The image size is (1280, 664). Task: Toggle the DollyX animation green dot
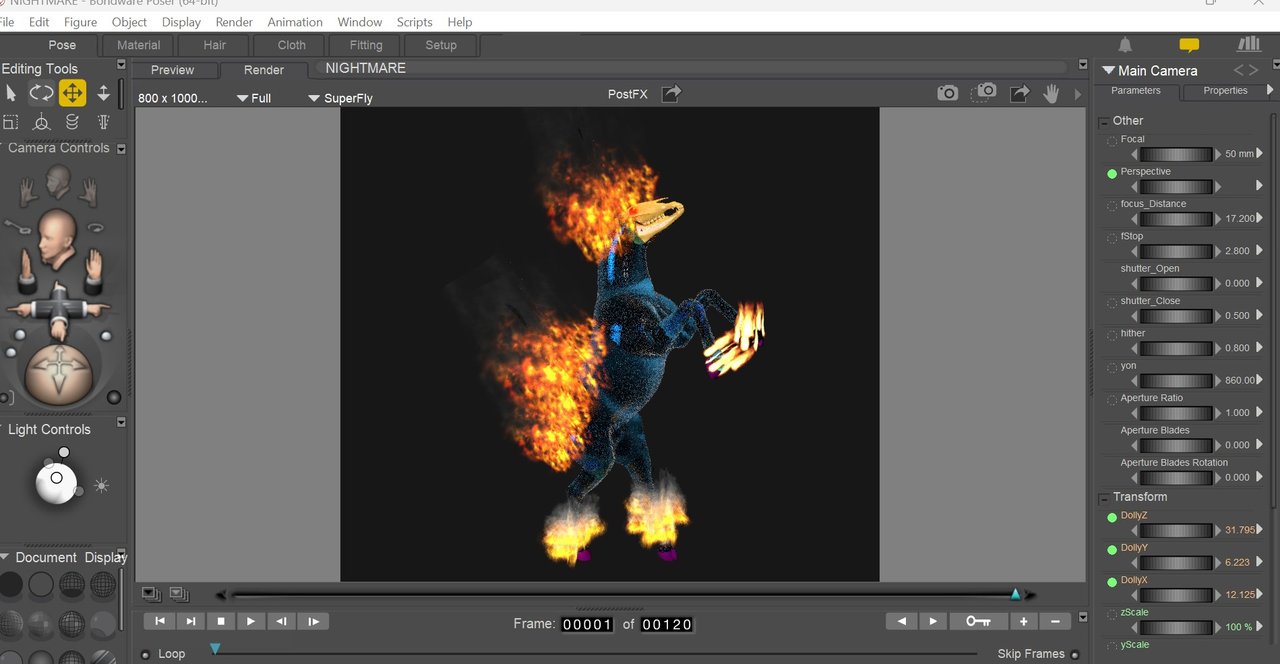coord(1112,581)
